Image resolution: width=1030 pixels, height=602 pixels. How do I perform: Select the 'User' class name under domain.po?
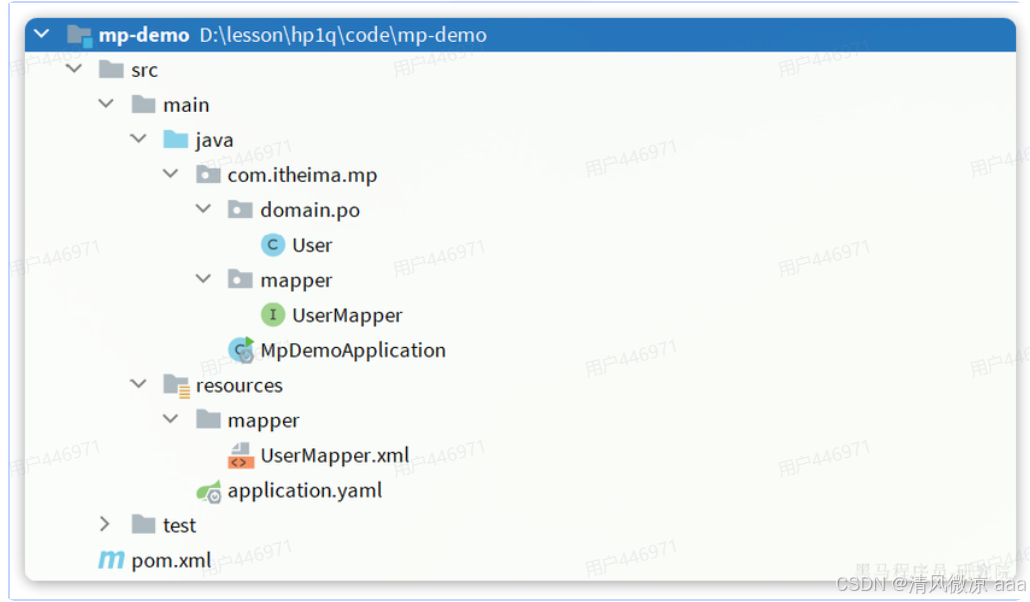coord(312,245)
